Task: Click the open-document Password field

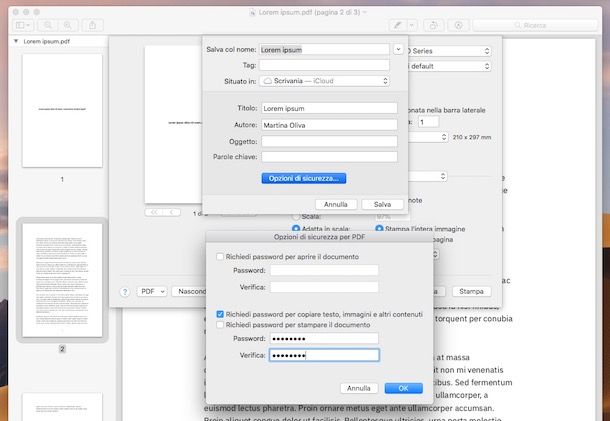Action: coord(324,270)
